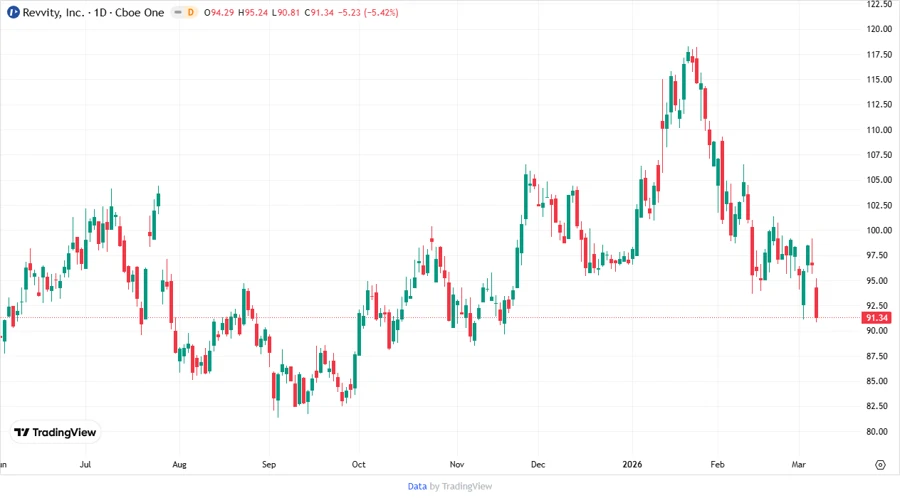The height and width of the screenshot is (498, 900).
Task: Click the 107.50 price axis label
Action: click(x=879, y=155)
